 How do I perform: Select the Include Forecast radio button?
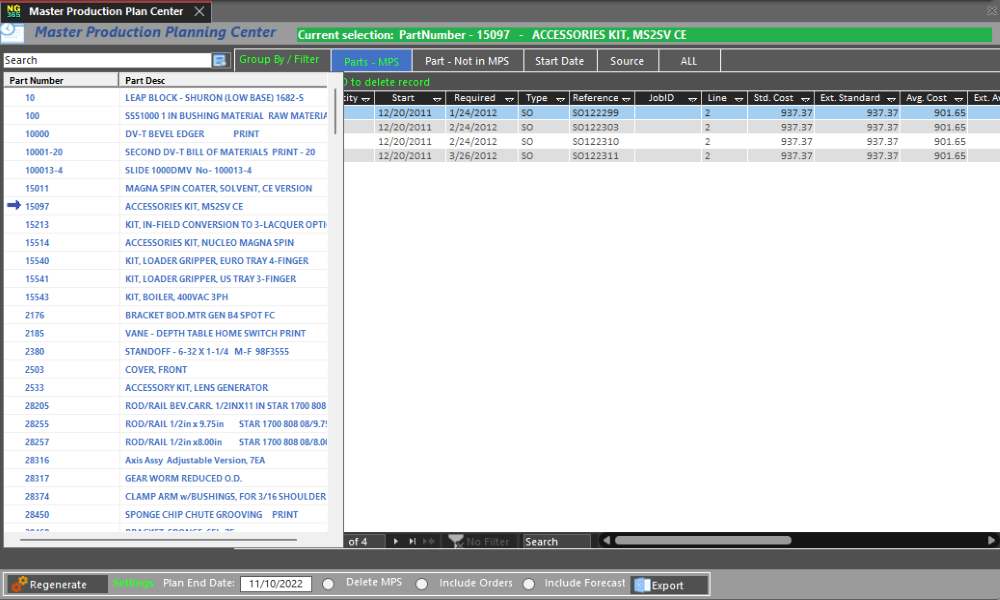(528, 584)
